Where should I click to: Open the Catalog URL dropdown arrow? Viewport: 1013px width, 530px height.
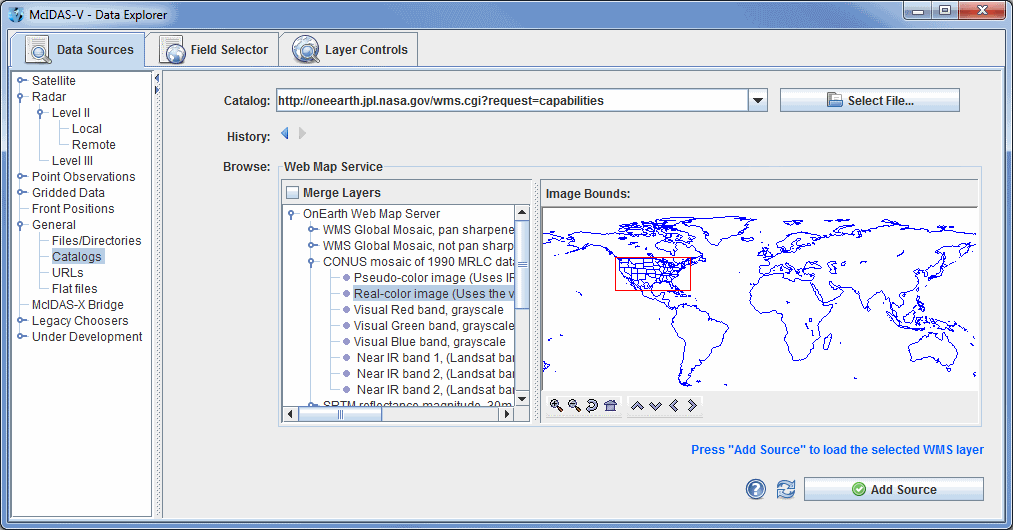click(x=758, y=101)
